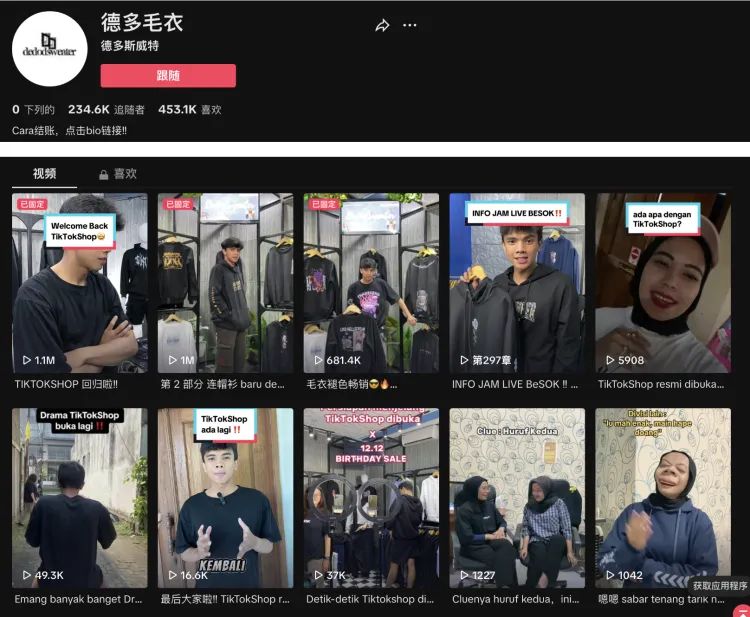The image size is (750, 617).
Task: Switch to the locked 喜欢 tab
Action: pos(118,174)
